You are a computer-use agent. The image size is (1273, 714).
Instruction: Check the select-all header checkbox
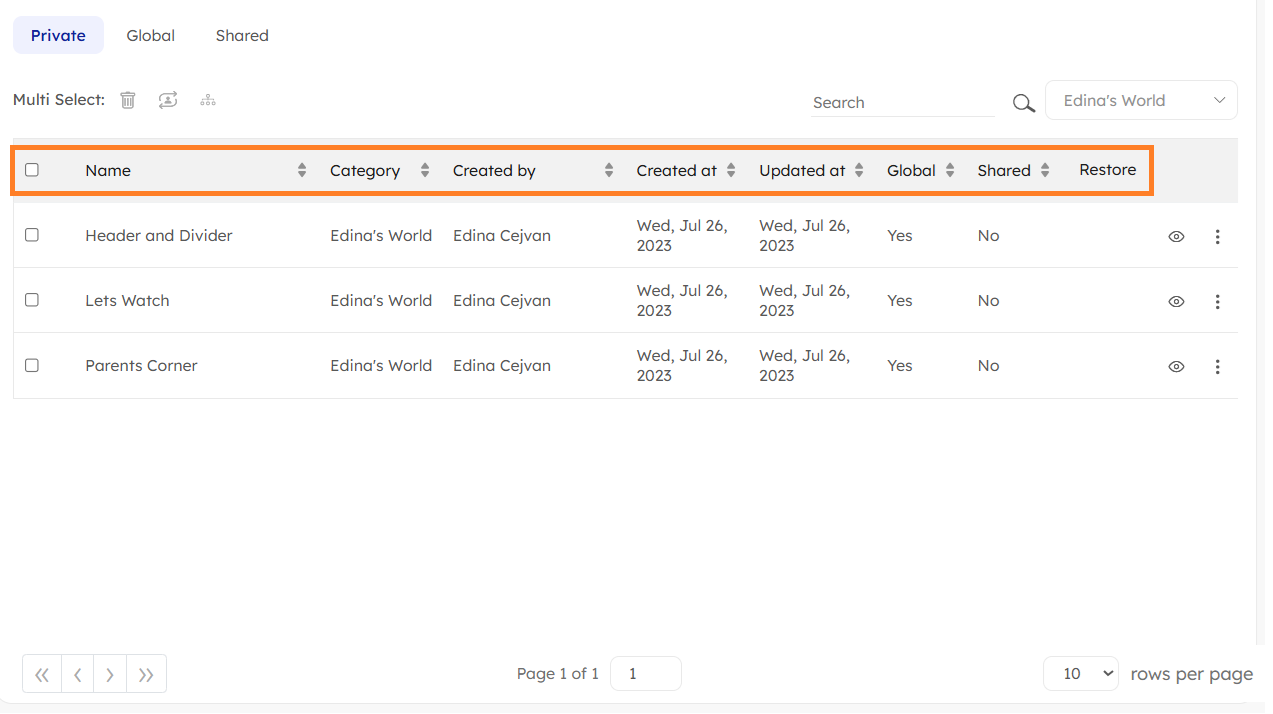click(32, 170)
